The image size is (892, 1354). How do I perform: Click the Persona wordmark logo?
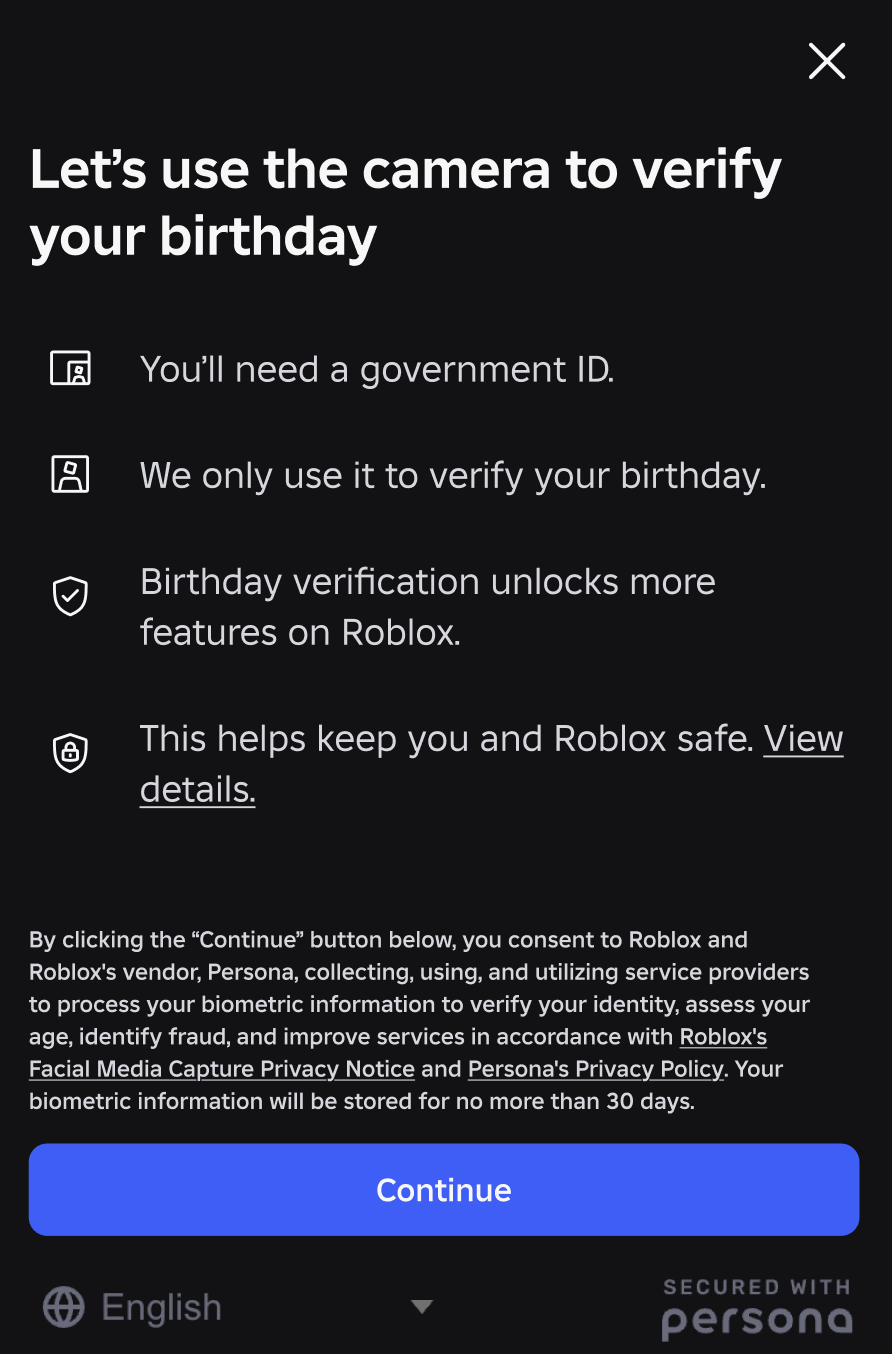pyautogui.click(x=757, y=1322)
